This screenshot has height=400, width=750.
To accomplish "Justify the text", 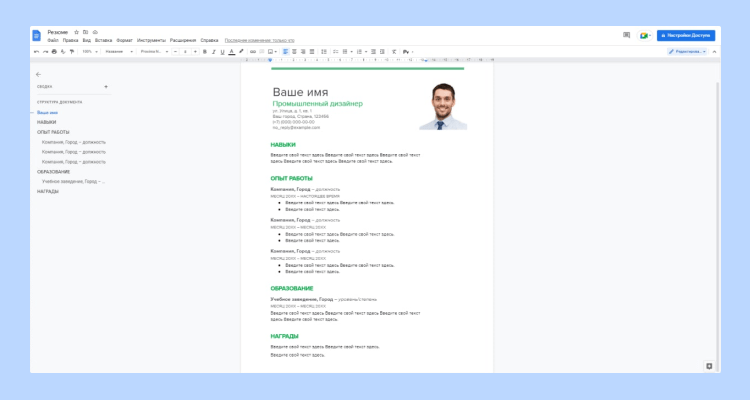I will (312, 52).
